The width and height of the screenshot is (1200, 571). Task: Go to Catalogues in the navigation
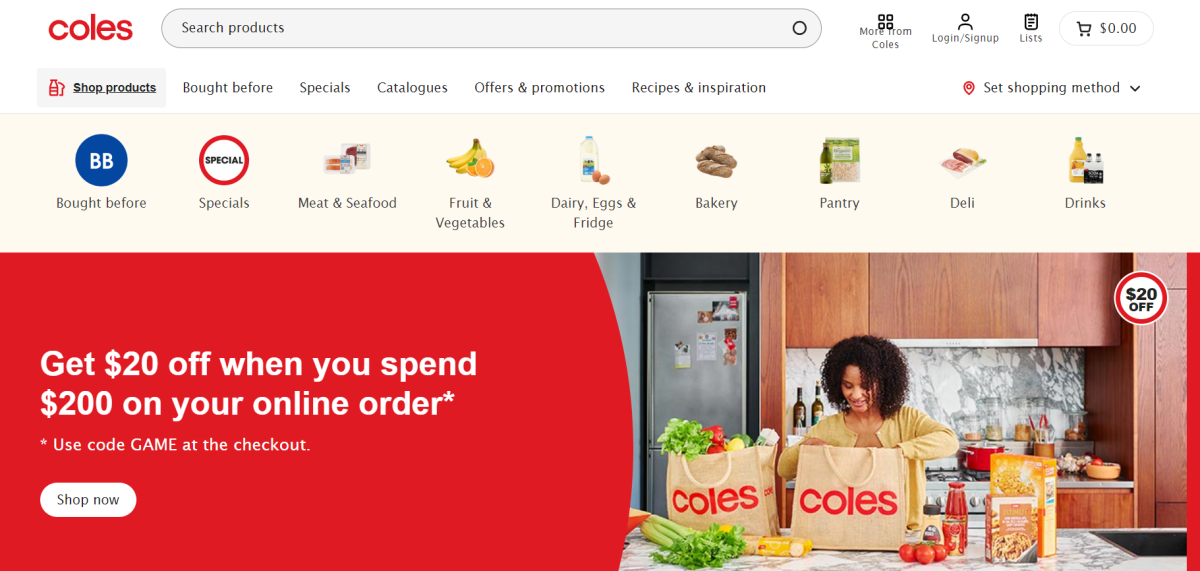pyautogui.click(x=412, y=88)
